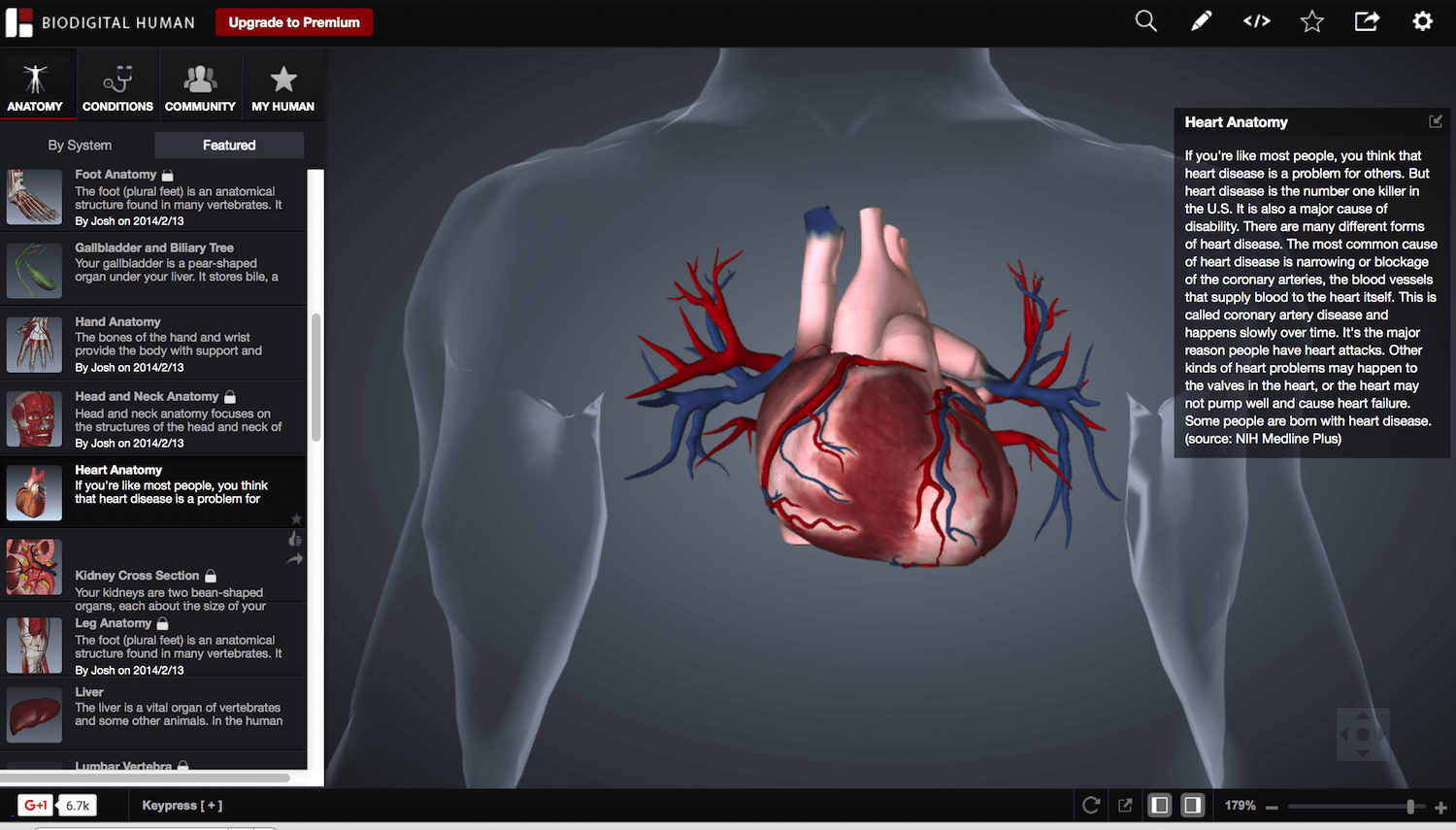Click the lock icon next to Kidney Cross Section

pos(211,576)
